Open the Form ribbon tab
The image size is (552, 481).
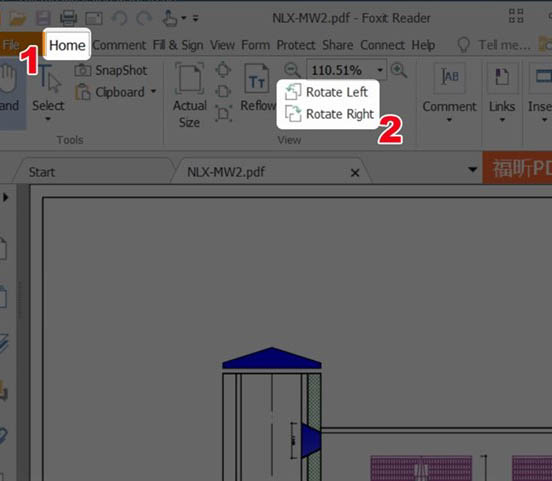[256, 45]
